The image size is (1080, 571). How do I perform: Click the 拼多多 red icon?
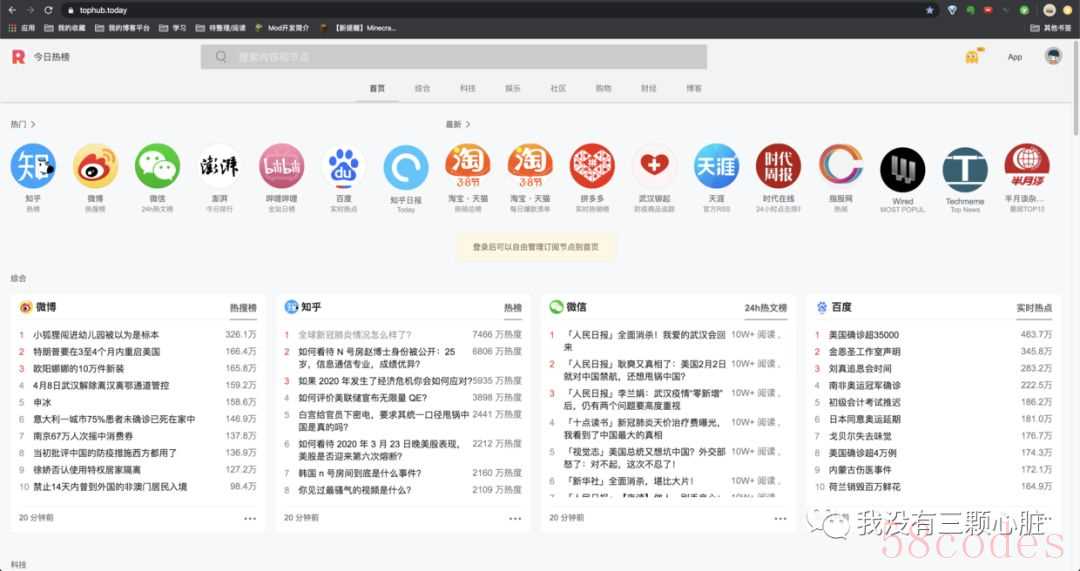tap(592, 166)
